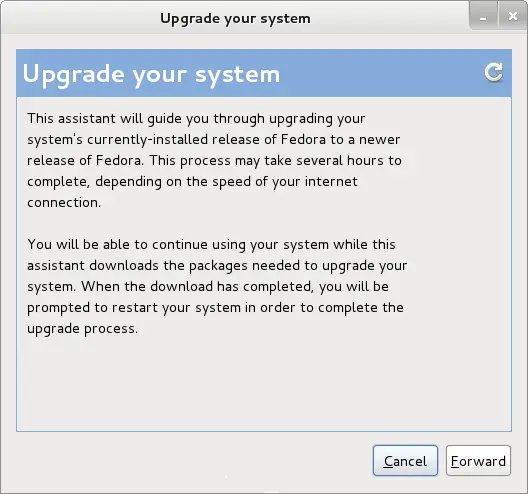The image size is (528, 494).
Task: Click the line starting "assistant downloads the packages"
Action: (217, 266)
